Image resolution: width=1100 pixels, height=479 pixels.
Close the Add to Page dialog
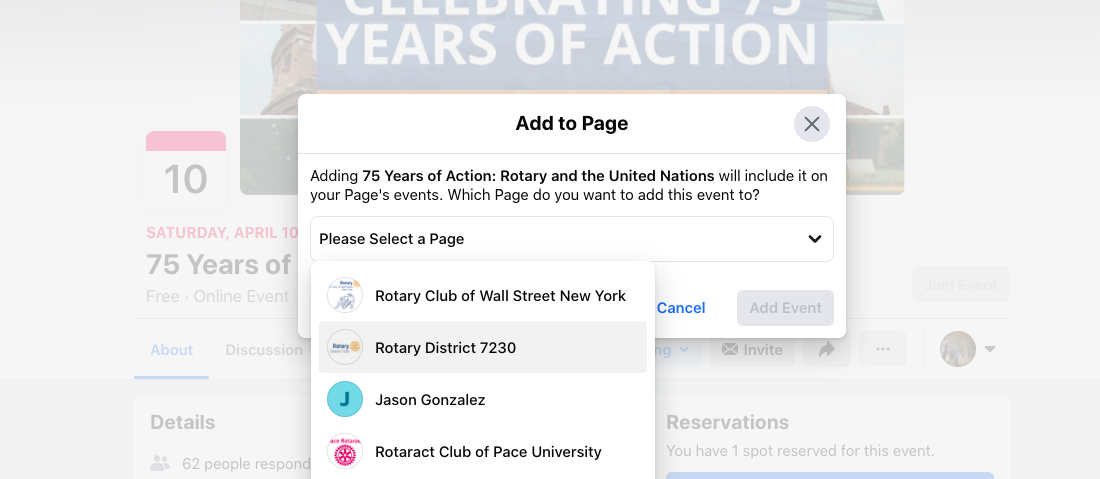coord(812,124)
